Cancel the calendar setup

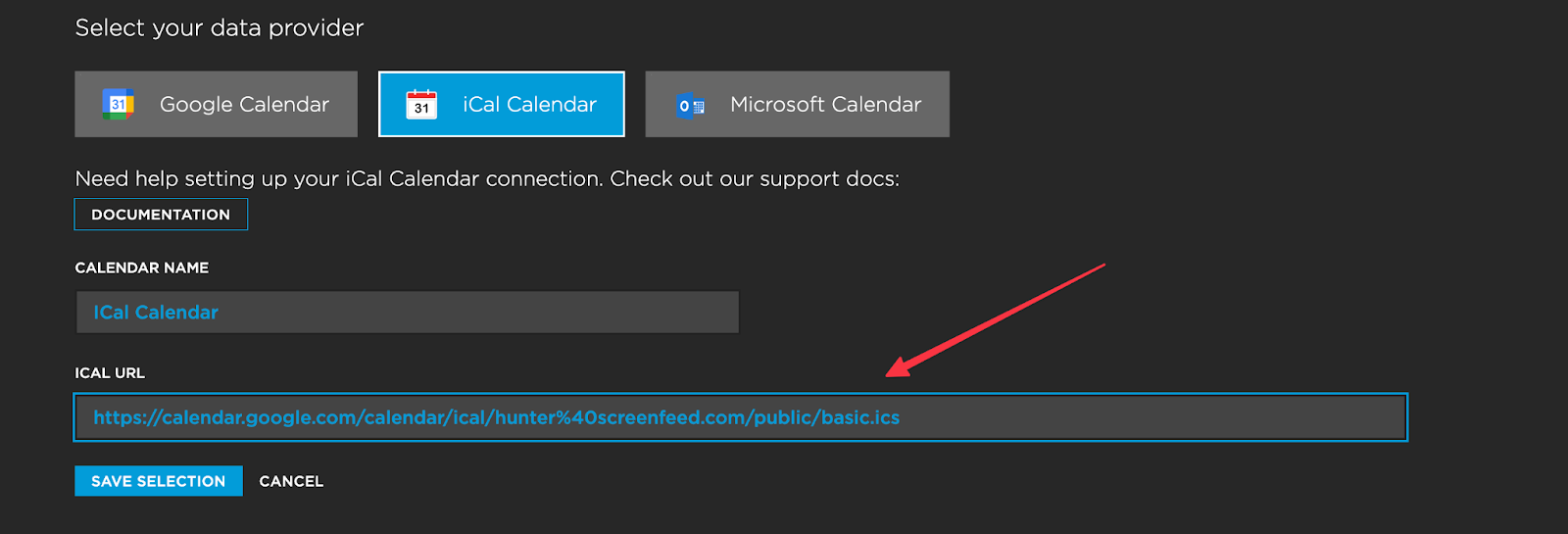pos(291,481)
